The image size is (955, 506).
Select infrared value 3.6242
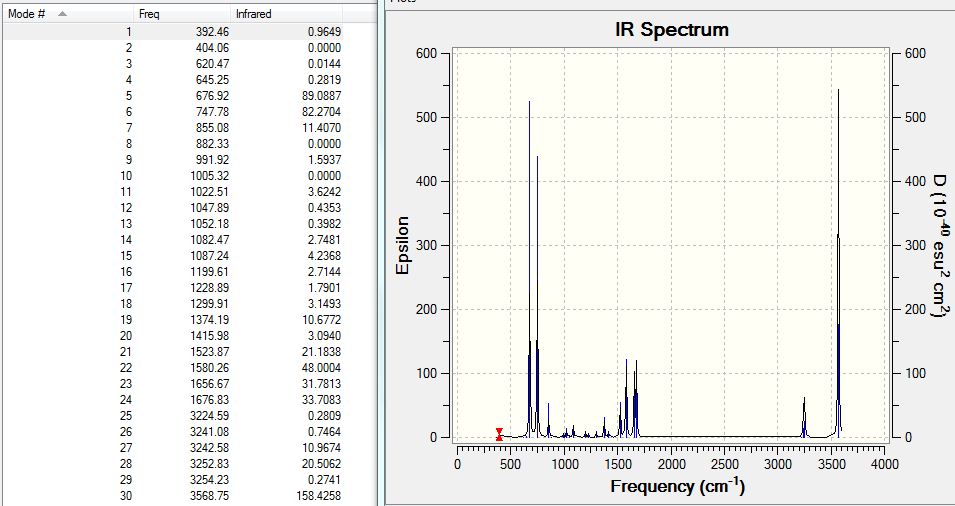[324, 192]
